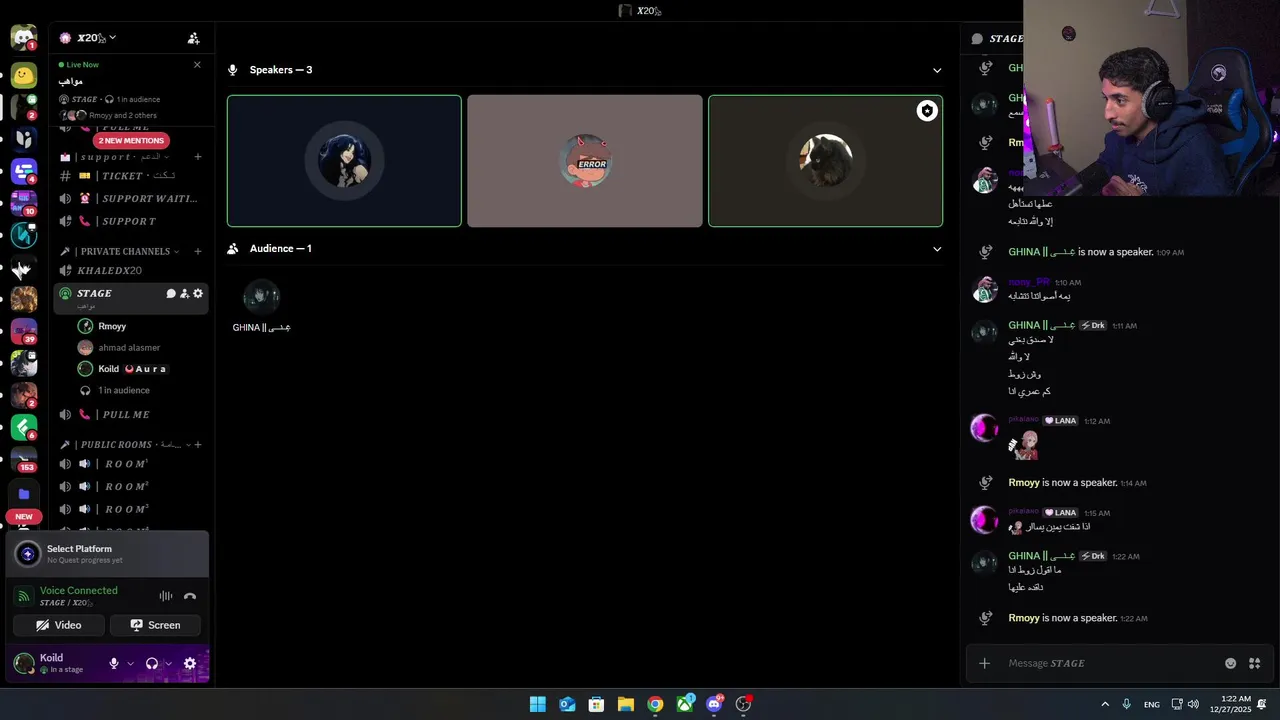Add channel to support category

click(x=198, y=157)
